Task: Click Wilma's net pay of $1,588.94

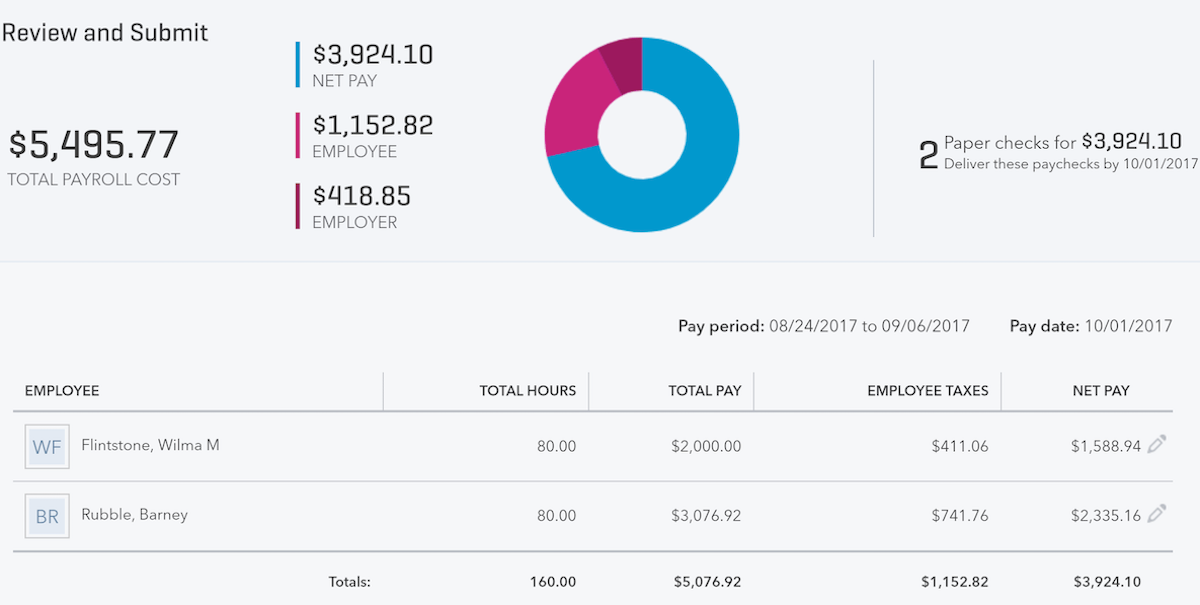Action: pyautogui.click(x=1106, y=446)
